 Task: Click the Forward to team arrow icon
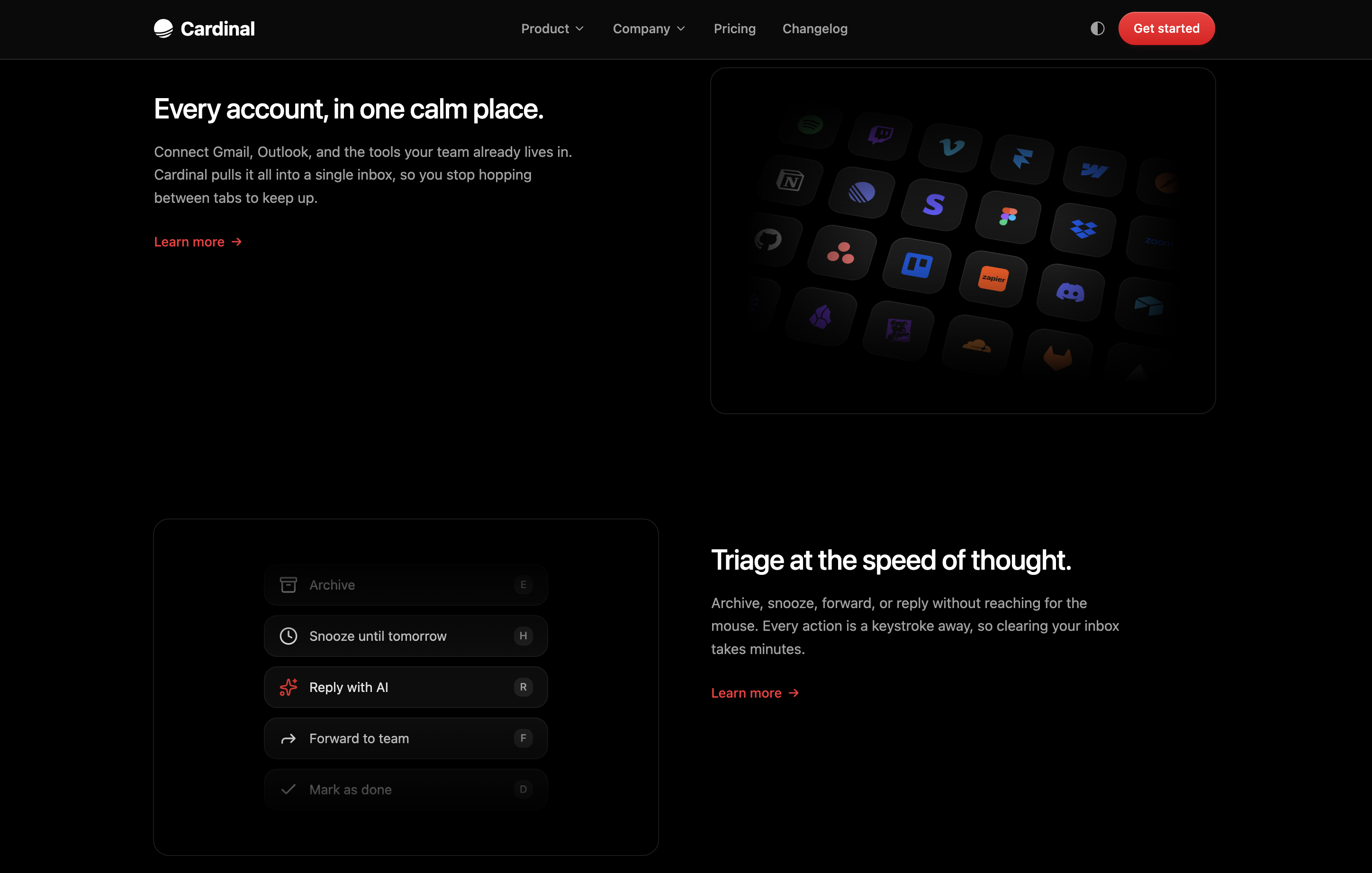(x=289, y=738)
